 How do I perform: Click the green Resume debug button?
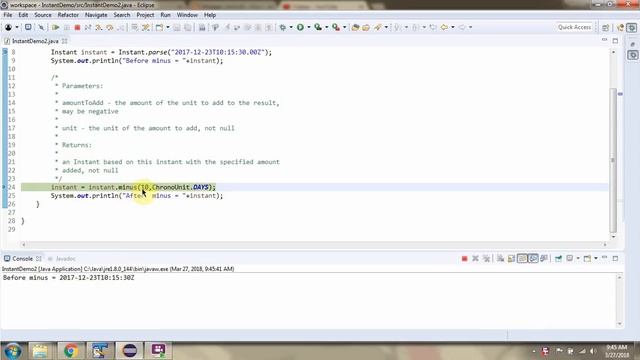(56, 27)
